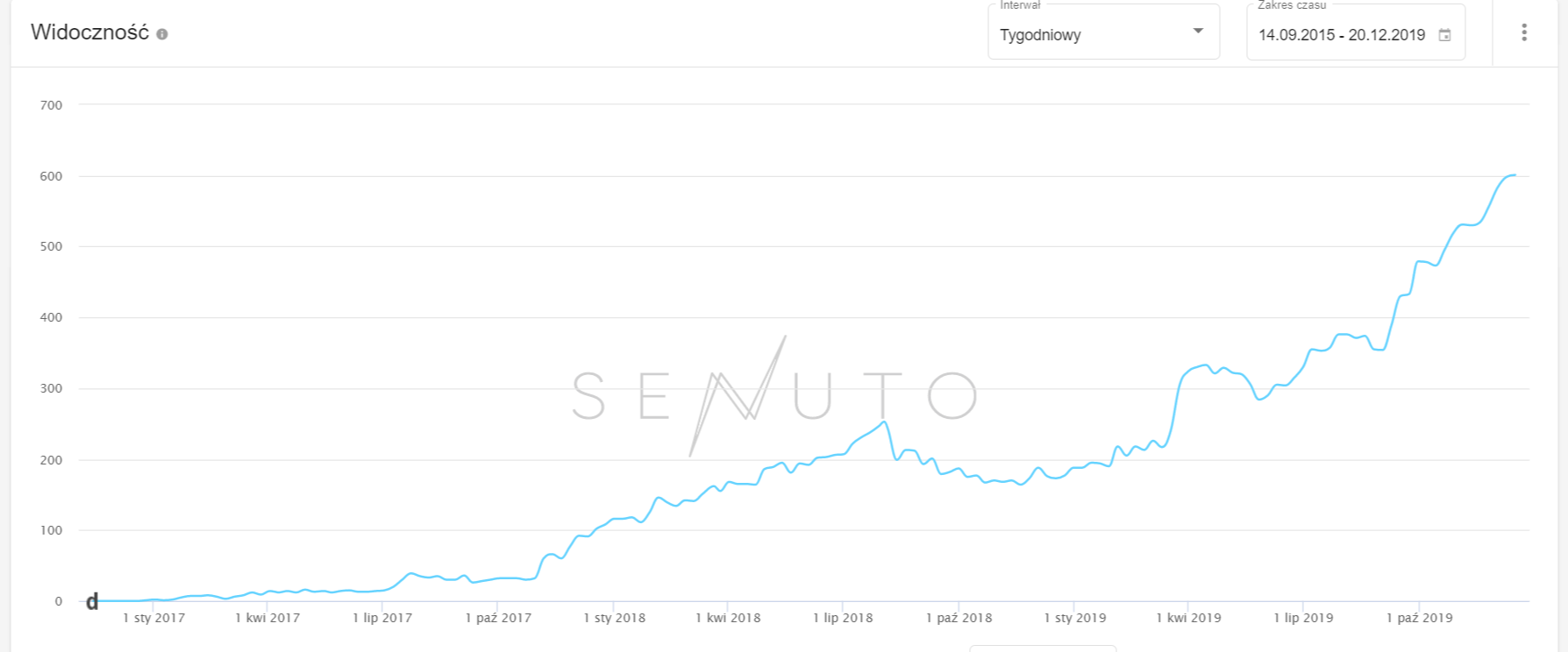The width and height of the screenshot is (1568, 652).
Task: Click the '1 lip 2017' axis label
Action: (382, 618)
